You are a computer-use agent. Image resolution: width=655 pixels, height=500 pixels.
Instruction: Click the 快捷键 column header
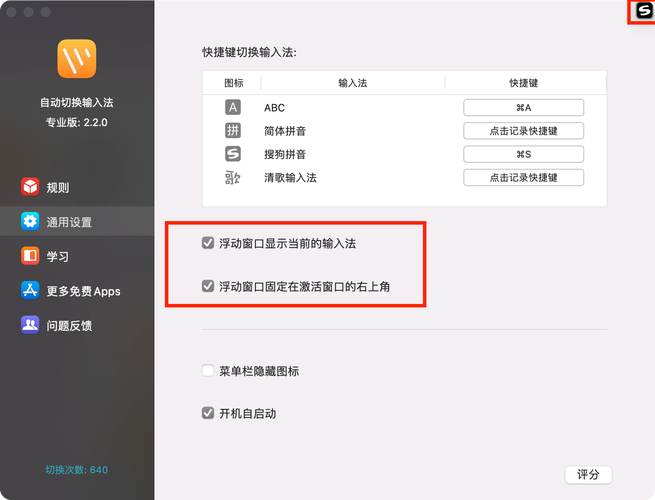click(x=523, y=83)
